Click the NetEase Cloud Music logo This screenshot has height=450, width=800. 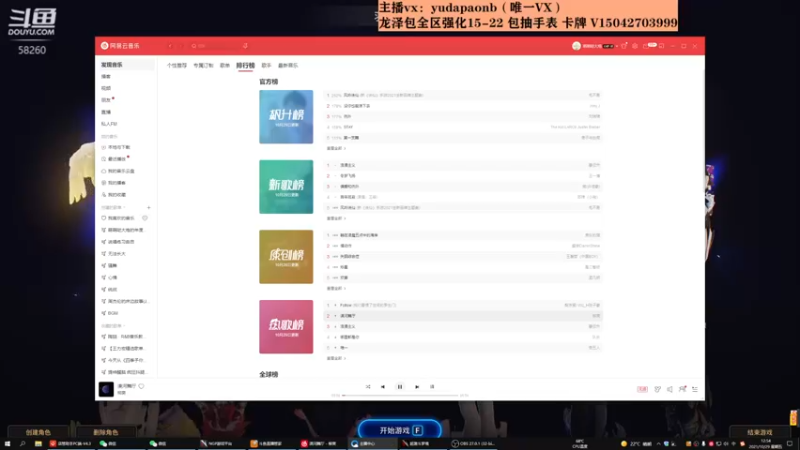pos(120,46)
